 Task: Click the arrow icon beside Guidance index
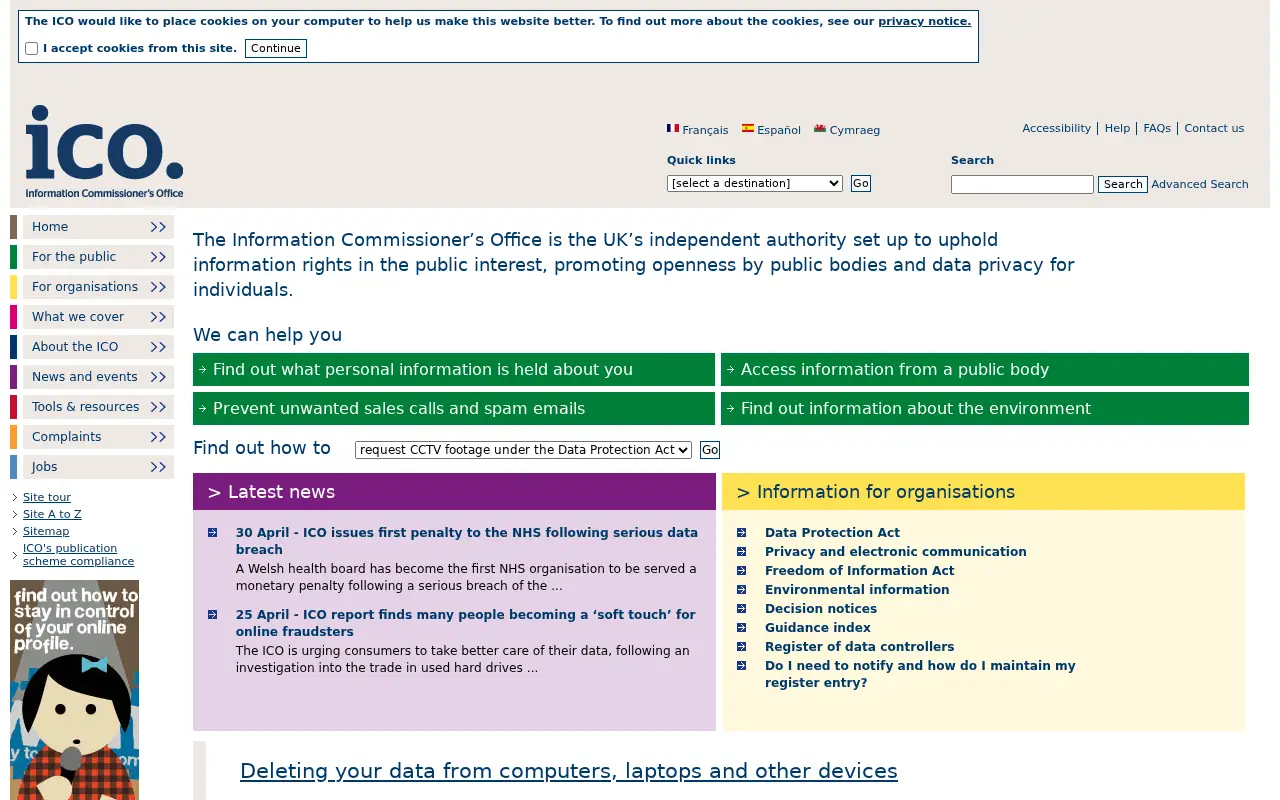pyautogui.click(x=741, y=628)
